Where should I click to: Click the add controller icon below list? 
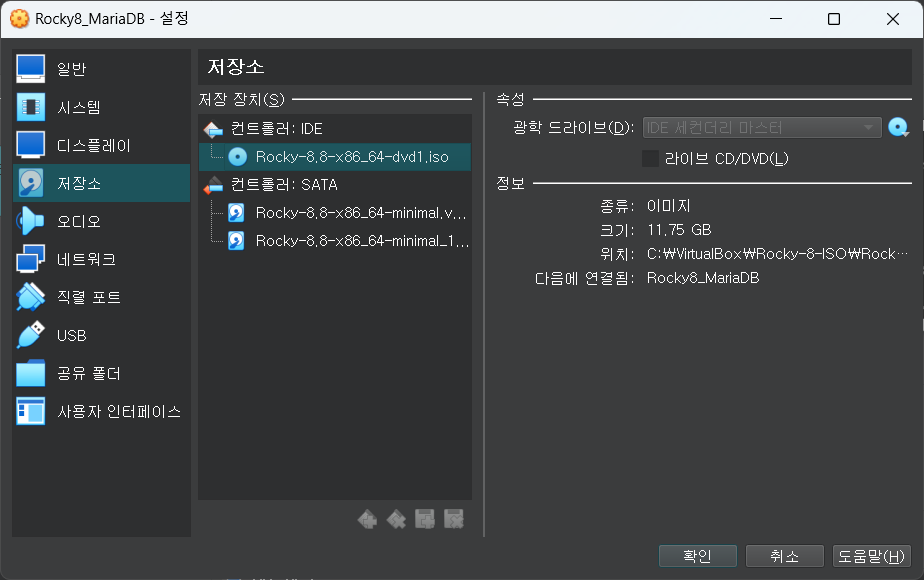tap(368, 519)
